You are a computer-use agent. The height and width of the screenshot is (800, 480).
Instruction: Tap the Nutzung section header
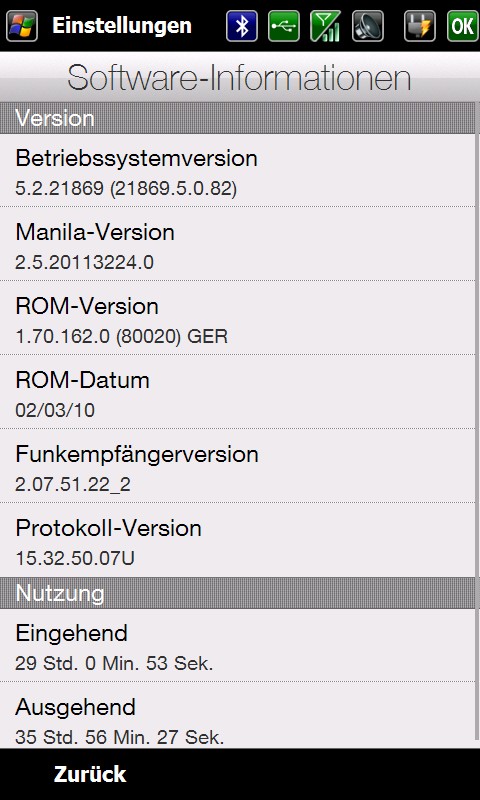click(238, 593)
